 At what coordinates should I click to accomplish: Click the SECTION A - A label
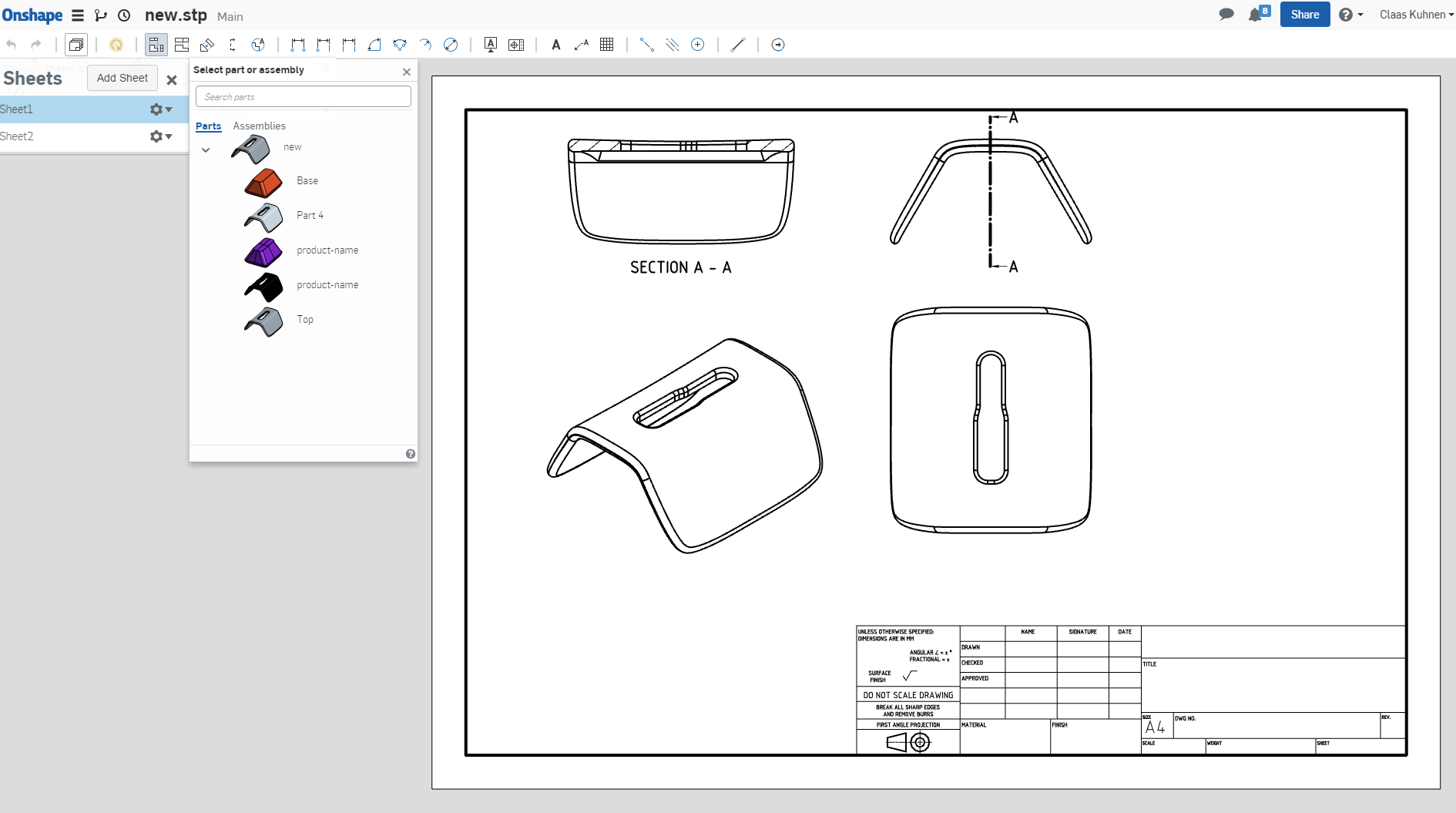tap(681, 267)
